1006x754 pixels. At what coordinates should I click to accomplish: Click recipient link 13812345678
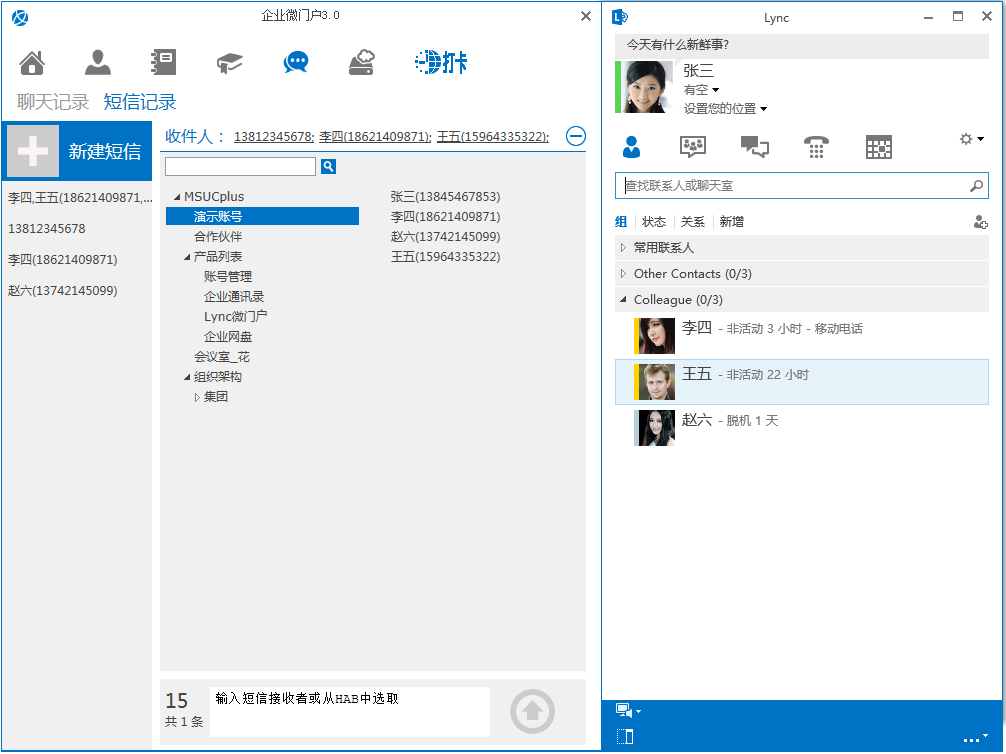point(274,137)
